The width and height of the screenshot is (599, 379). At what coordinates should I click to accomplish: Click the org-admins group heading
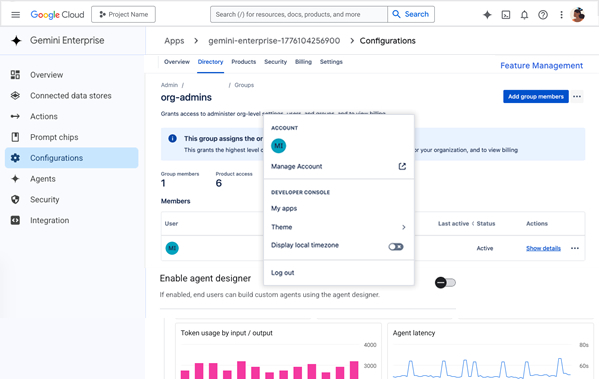(x=186, y=97)
